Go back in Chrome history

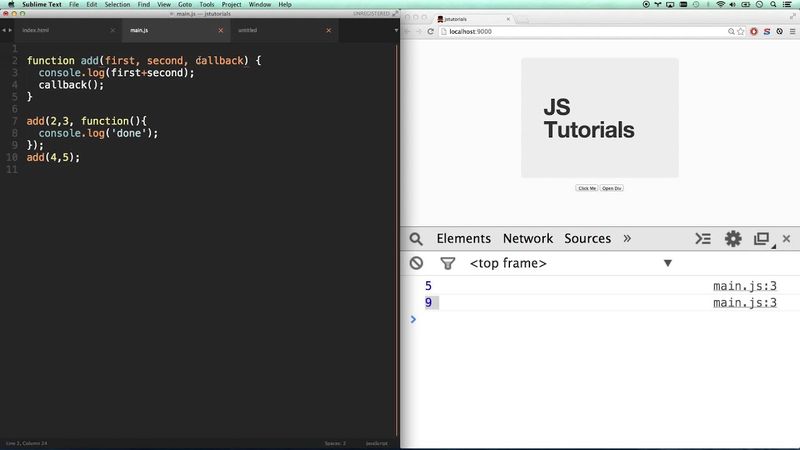[x=407, y=32]
